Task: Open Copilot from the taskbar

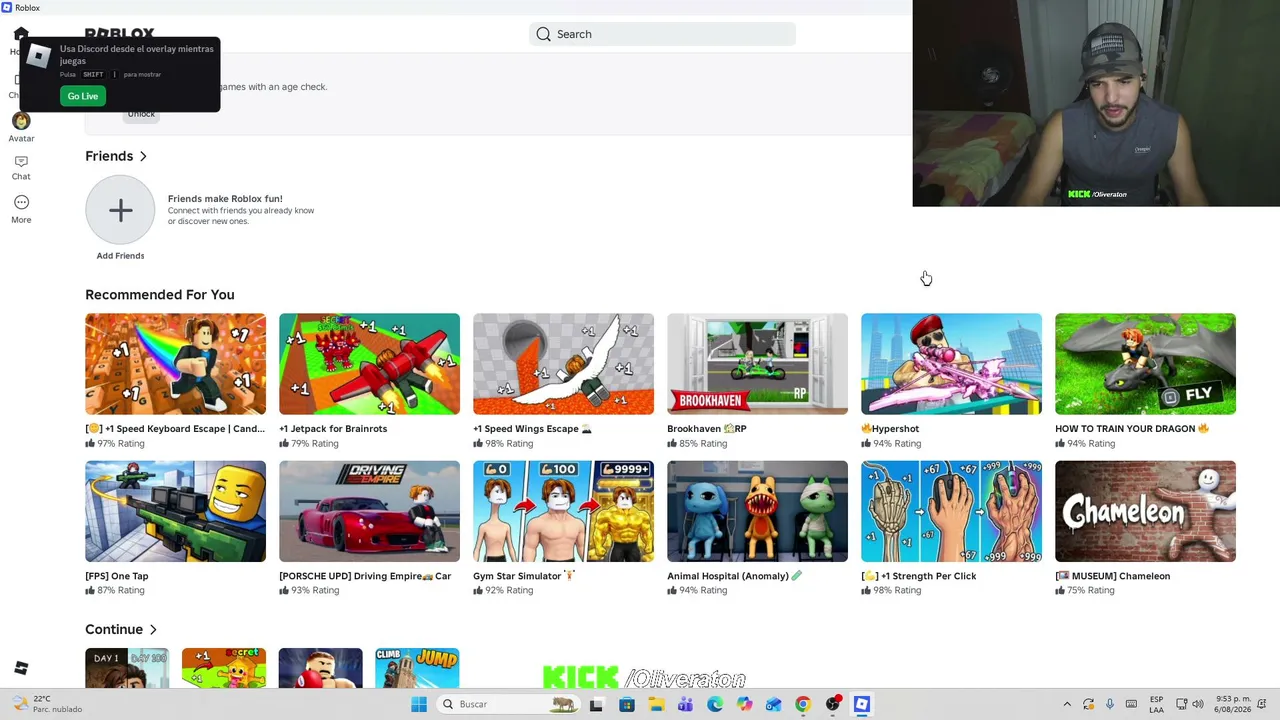Action: [x=744, y=704]
